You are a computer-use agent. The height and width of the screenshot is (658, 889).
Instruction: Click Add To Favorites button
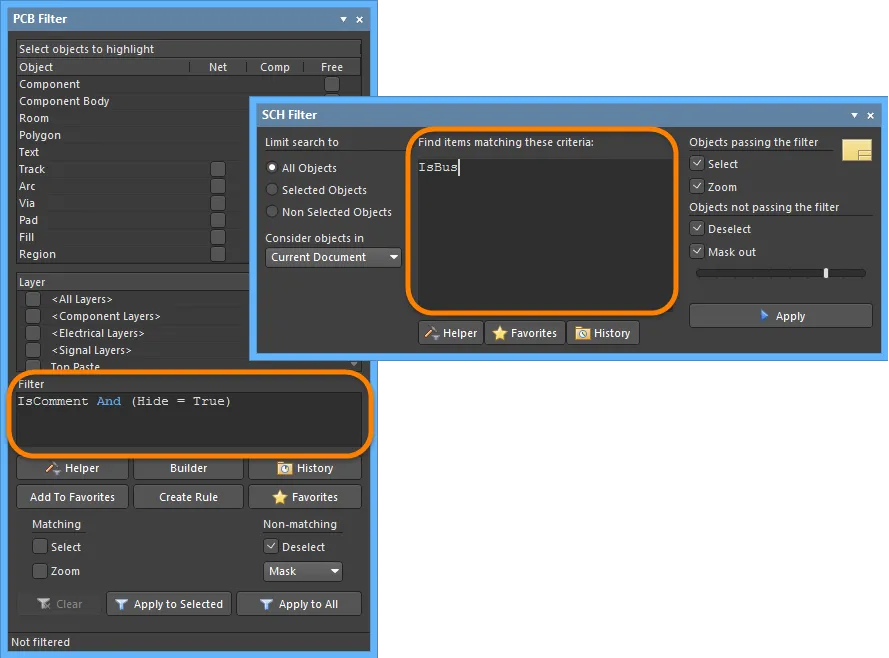(73, 497)
